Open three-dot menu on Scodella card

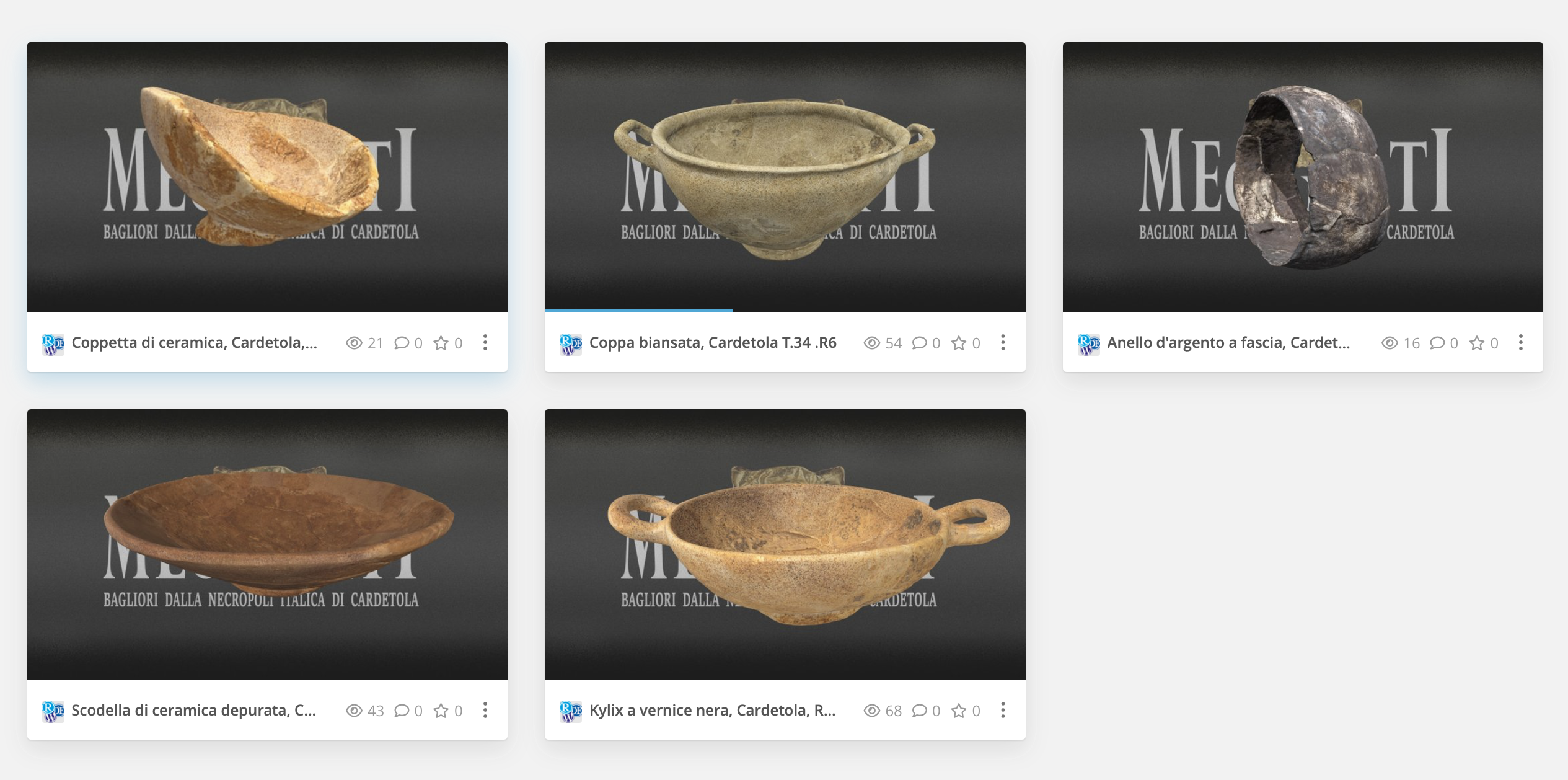click(x=485, y=710)
